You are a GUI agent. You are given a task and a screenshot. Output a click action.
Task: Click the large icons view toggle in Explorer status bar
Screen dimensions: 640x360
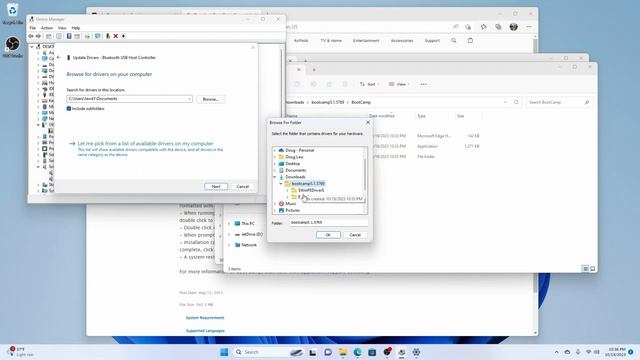pos(592,269)
